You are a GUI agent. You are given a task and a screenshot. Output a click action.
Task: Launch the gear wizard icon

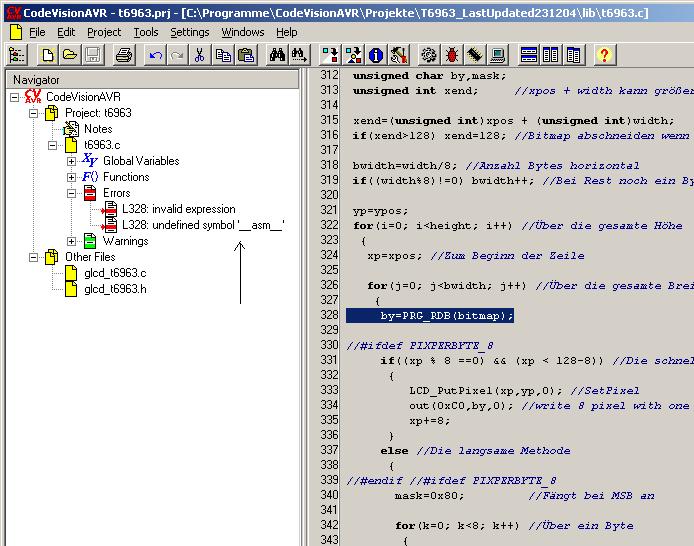[429, 55]
